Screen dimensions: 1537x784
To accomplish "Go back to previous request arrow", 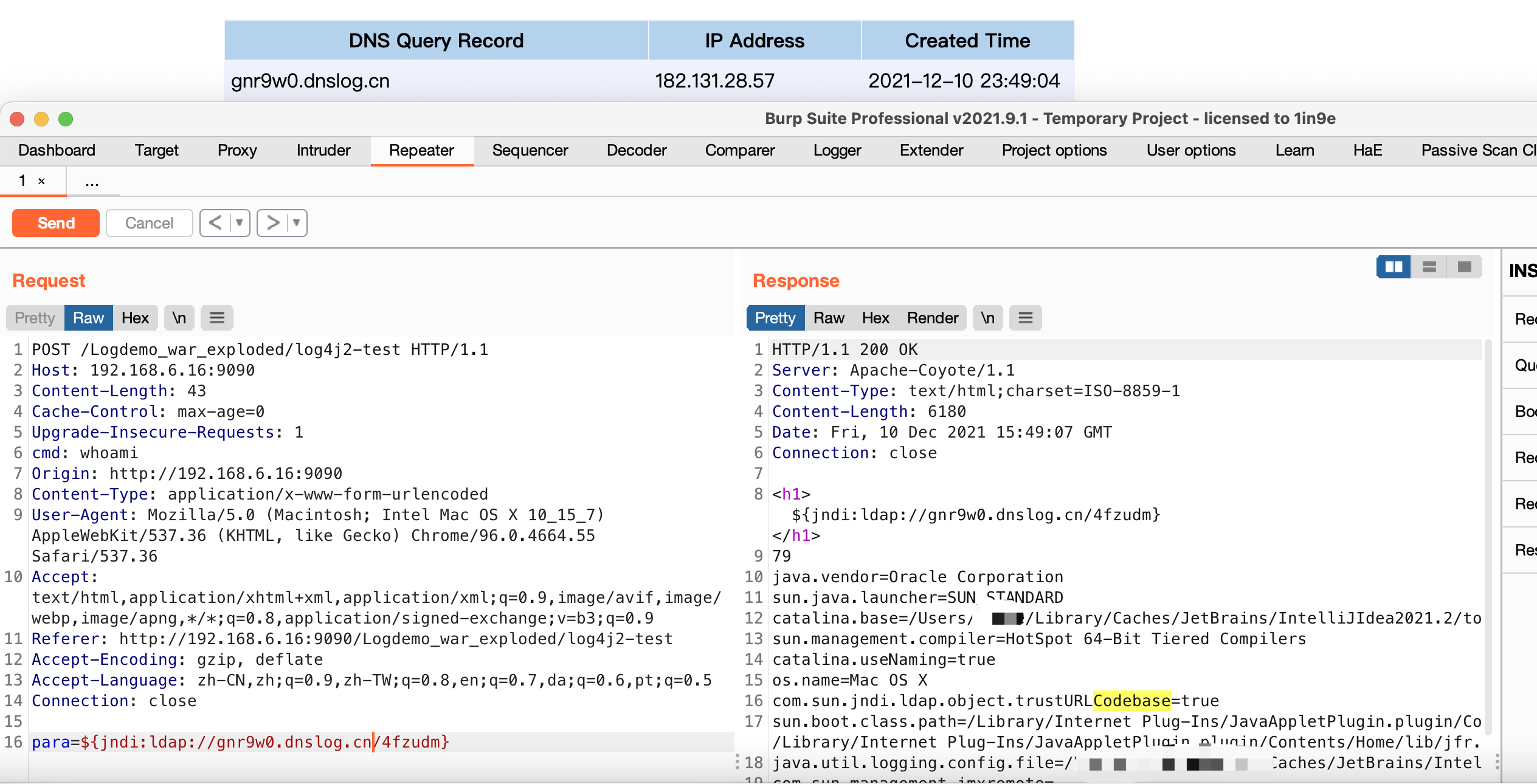I will (x=215, y=223).
